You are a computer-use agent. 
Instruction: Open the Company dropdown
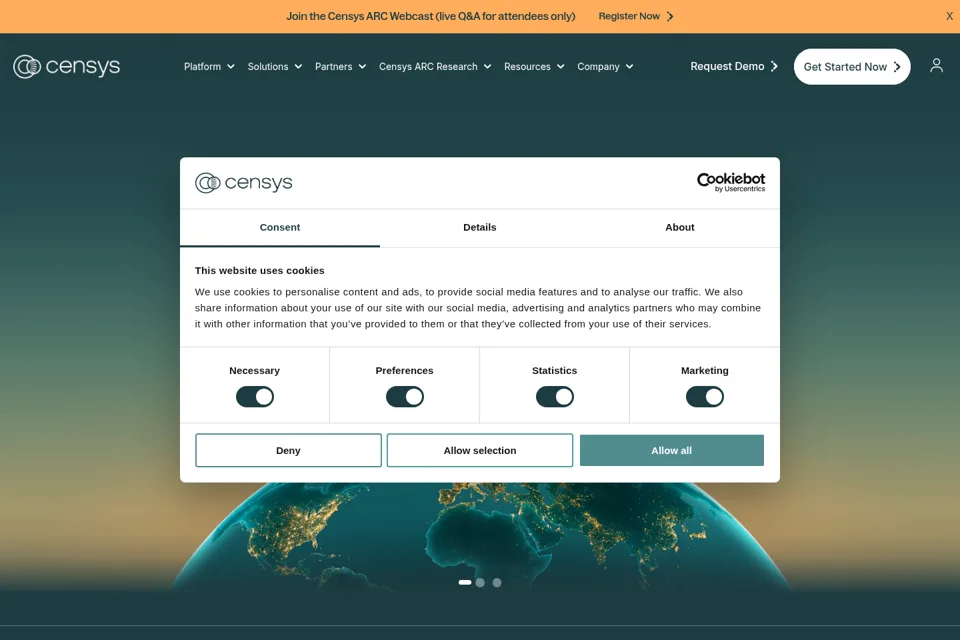(x=605, y=66)
